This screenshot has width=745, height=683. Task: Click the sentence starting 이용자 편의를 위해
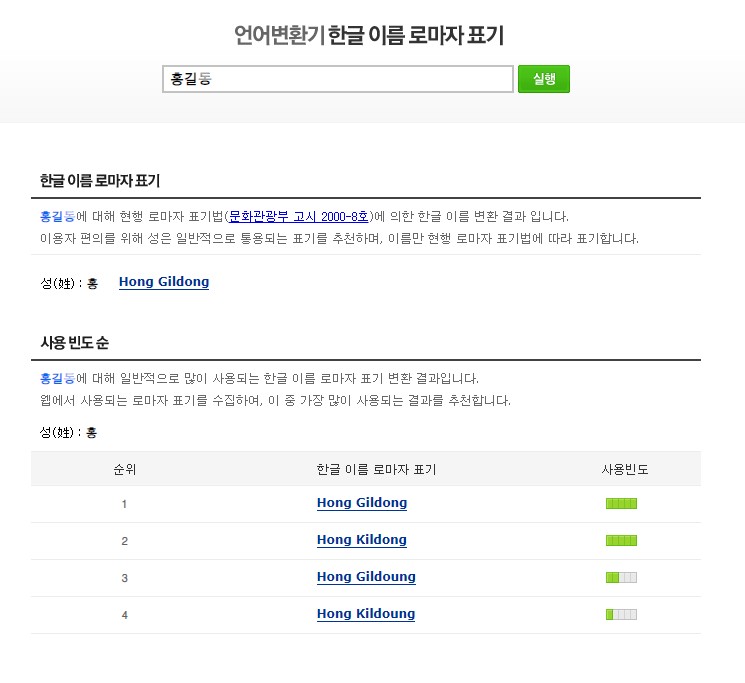(339, 238)
